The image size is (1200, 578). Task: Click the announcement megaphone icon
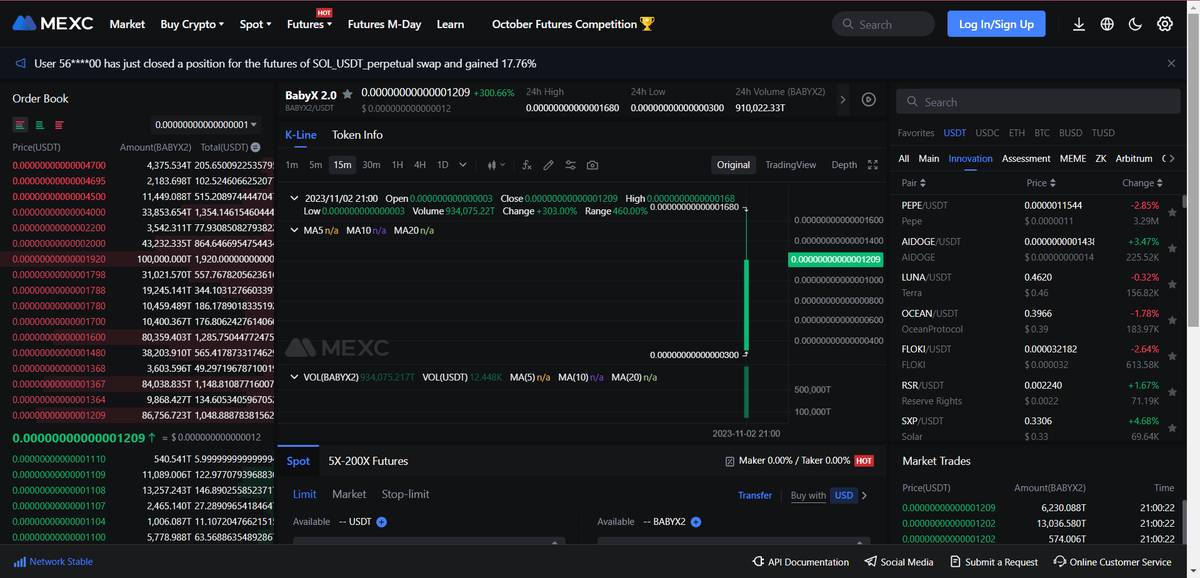(20, 63)
